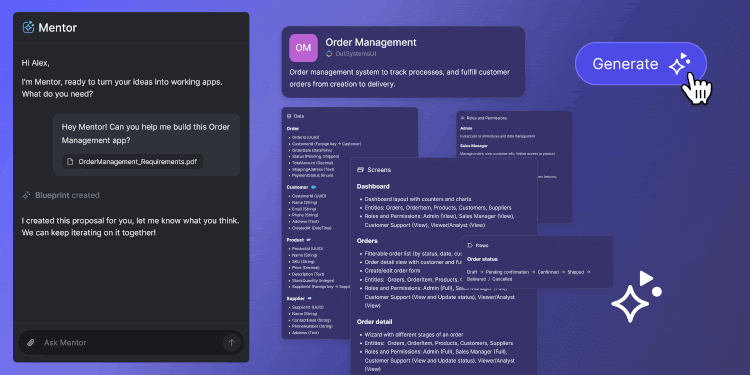Select the Orders screen heading
Viewport: 750px width, 375px height.
coord(367,241)
